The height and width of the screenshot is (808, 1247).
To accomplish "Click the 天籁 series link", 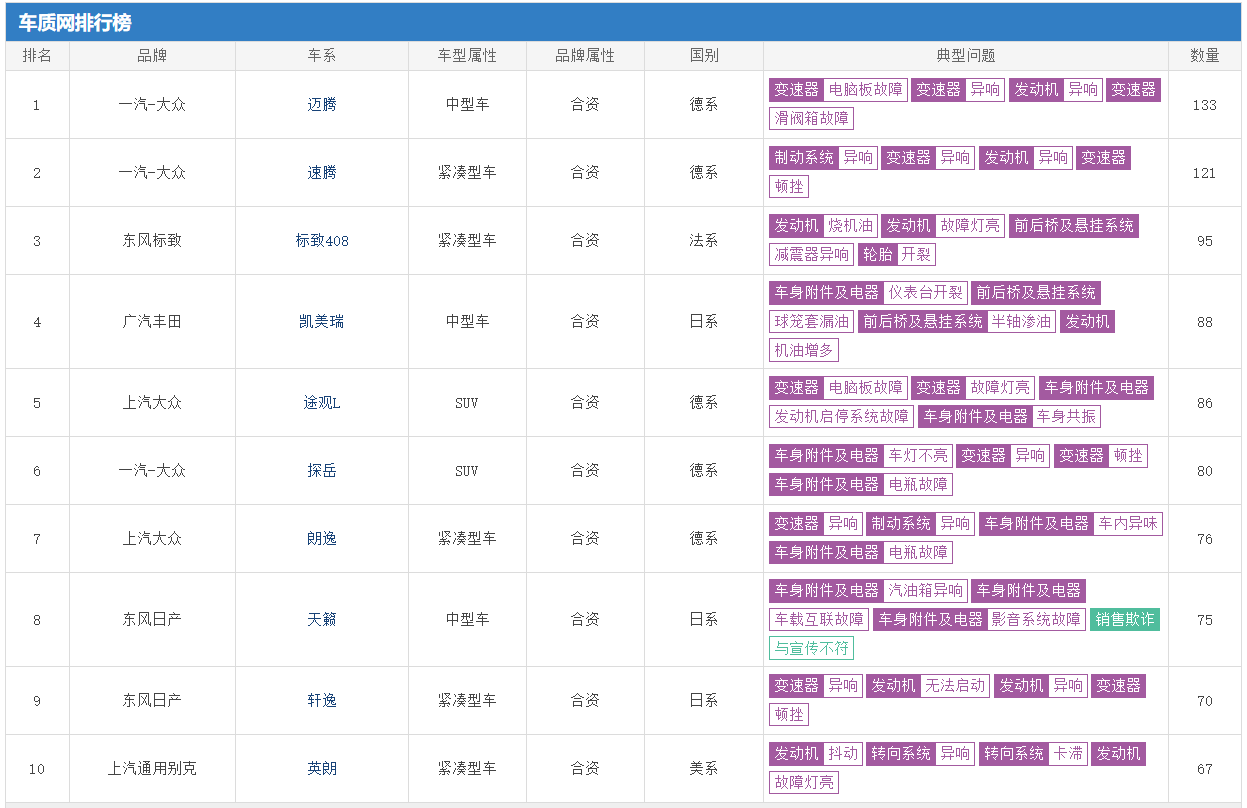I will point(321,620).
